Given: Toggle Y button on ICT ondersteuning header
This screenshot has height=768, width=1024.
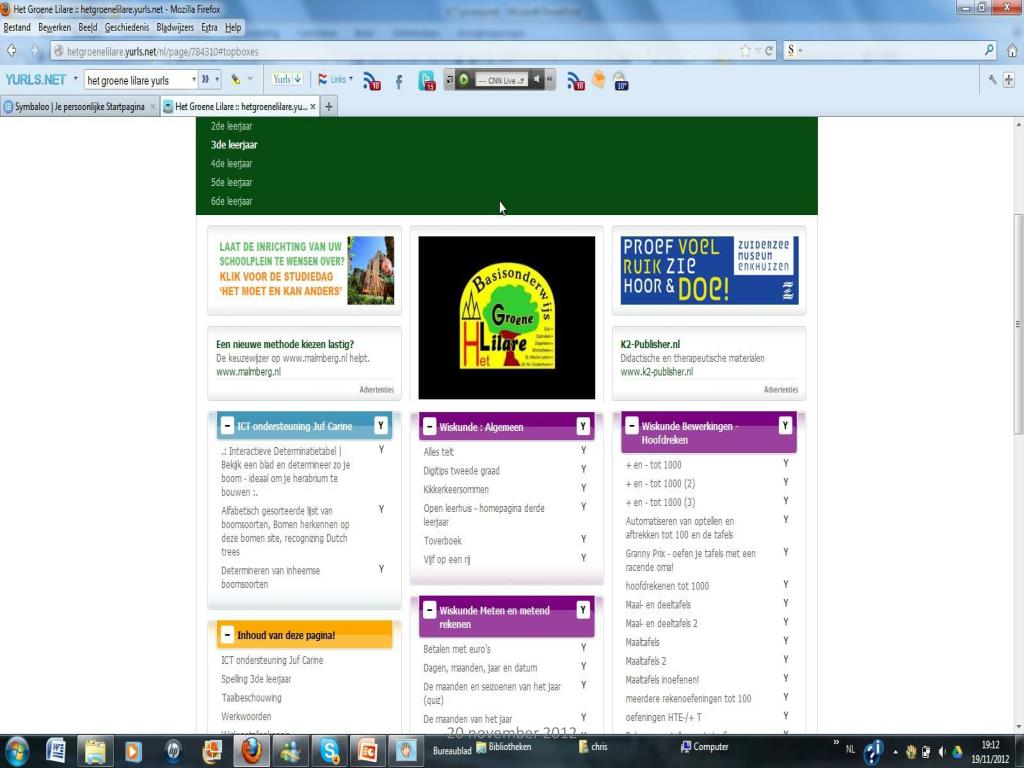Looking at the screenshot, I should (381, 426).
